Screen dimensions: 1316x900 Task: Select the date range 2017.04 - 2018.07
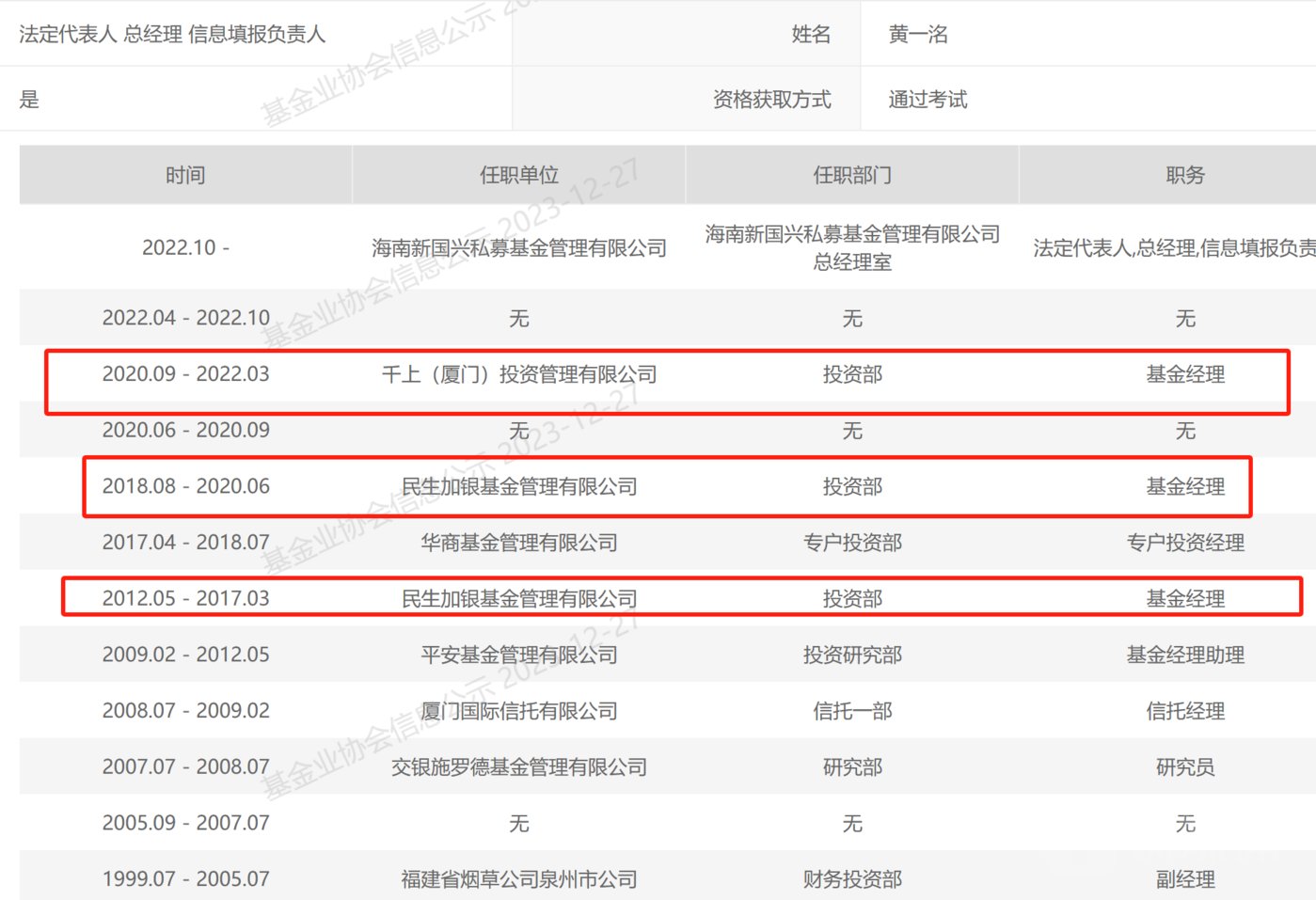(185, 543)
